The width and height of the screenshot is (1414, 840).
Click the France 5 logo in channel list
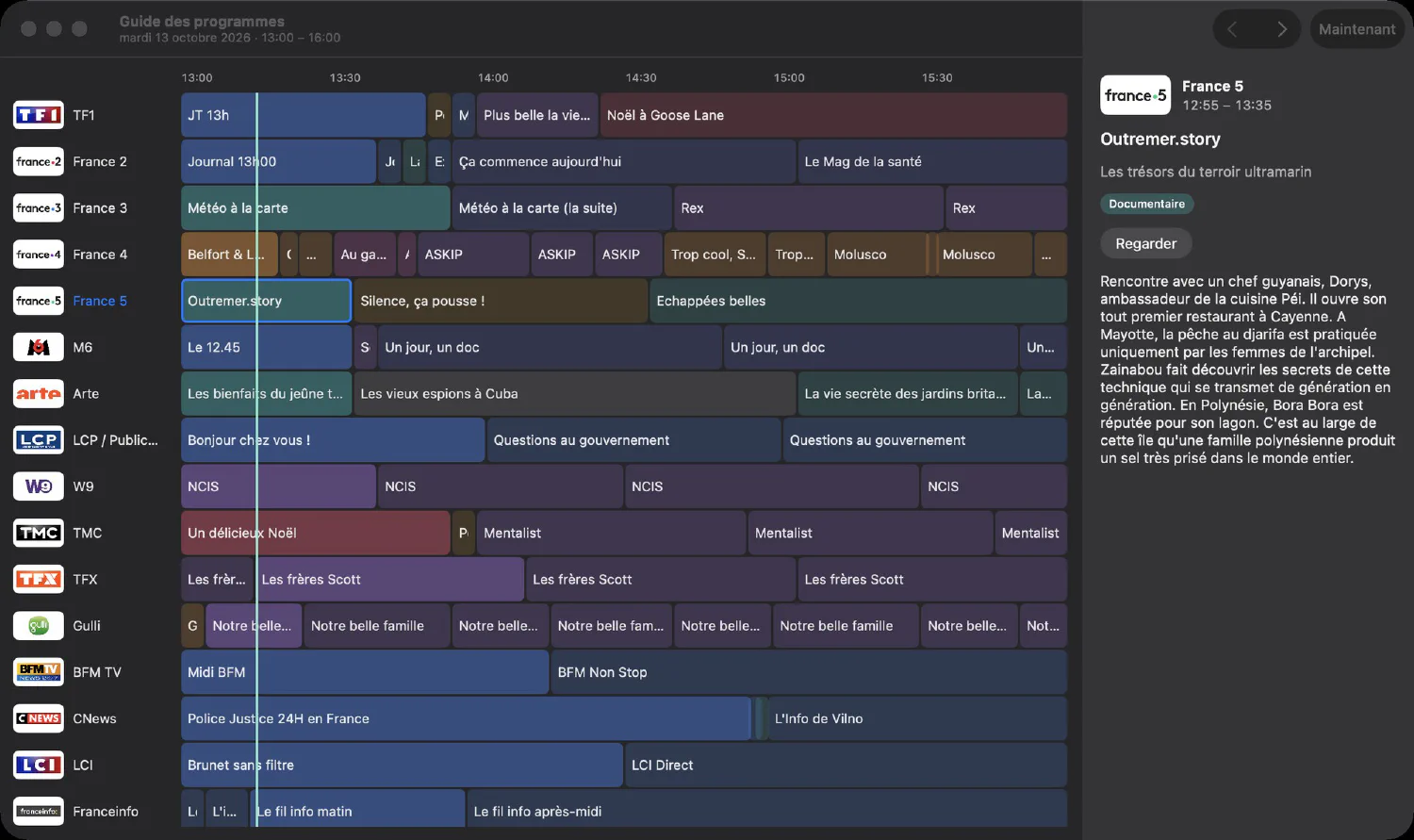[39, 301]
